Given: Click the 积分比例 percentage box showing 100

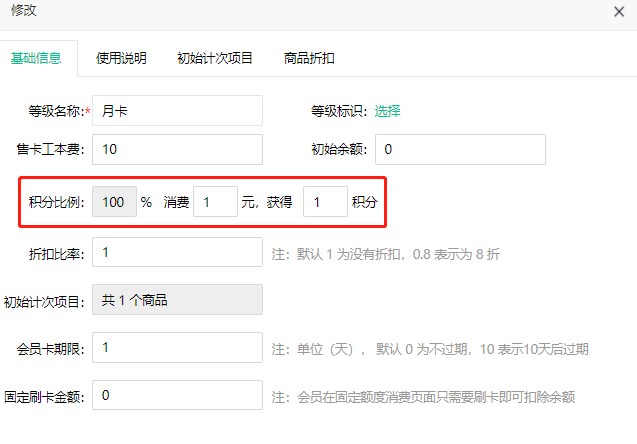Looking at the screenshot, I should tap(113, 201).
